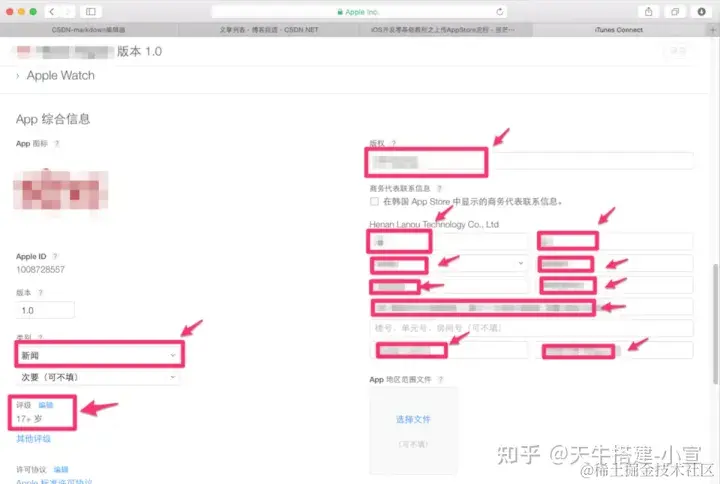720x484 pixels.
Task: Click the help mark beside App 地区范围文件
Action: (x=440, y=379)
